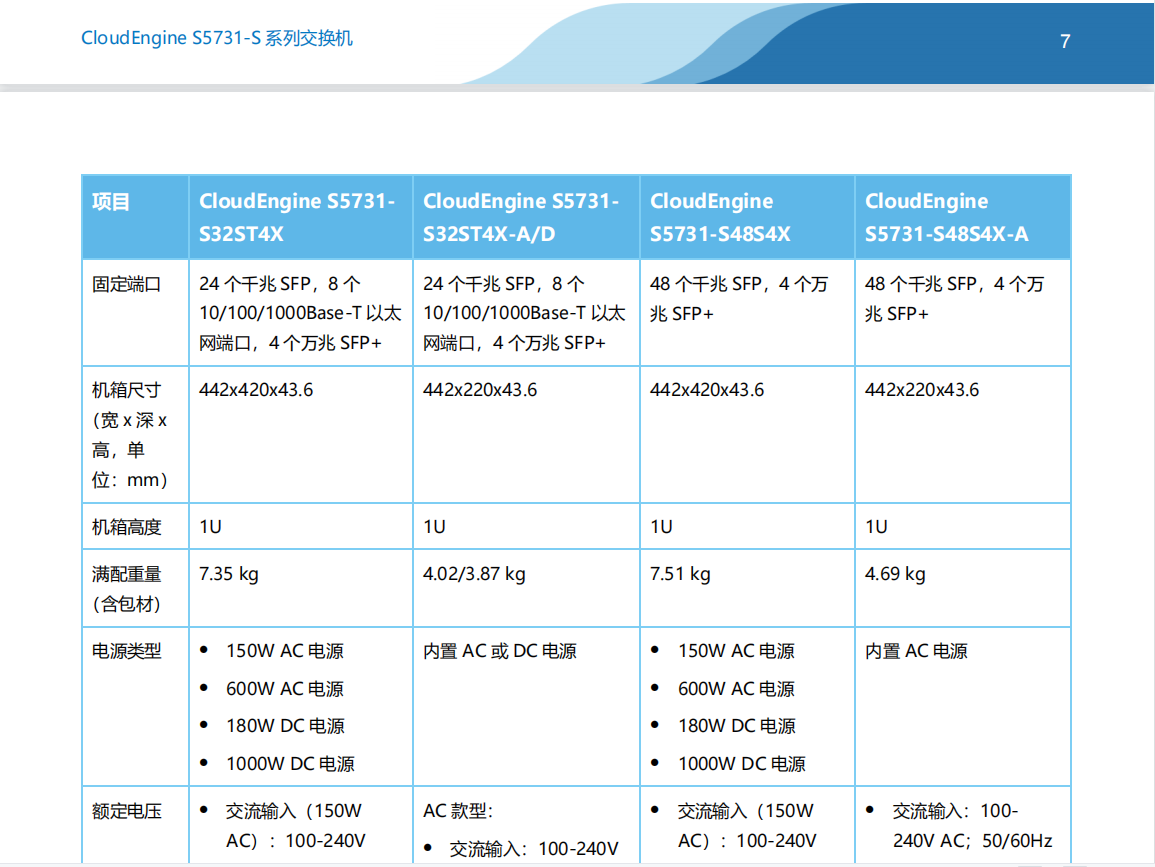1155x867 pixels.
Task: Click the document title CloudEngine S5731-S 系列交换机
Action: pos(217,39)
